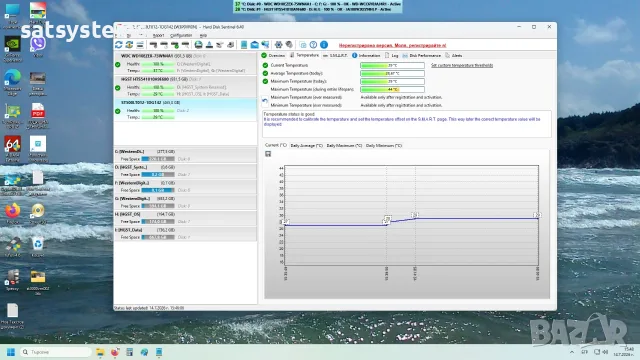Click the current temperature progress bar

(x=392, y=65)
